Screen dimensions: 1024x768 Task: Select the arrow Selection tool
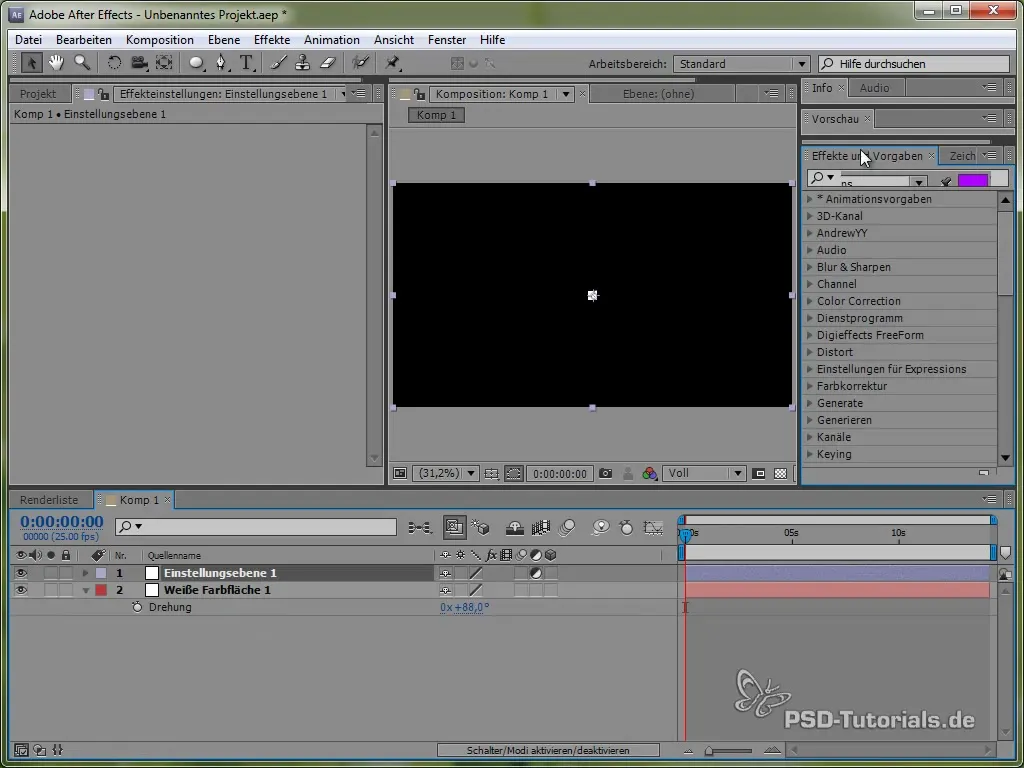[x=31, y=63]
